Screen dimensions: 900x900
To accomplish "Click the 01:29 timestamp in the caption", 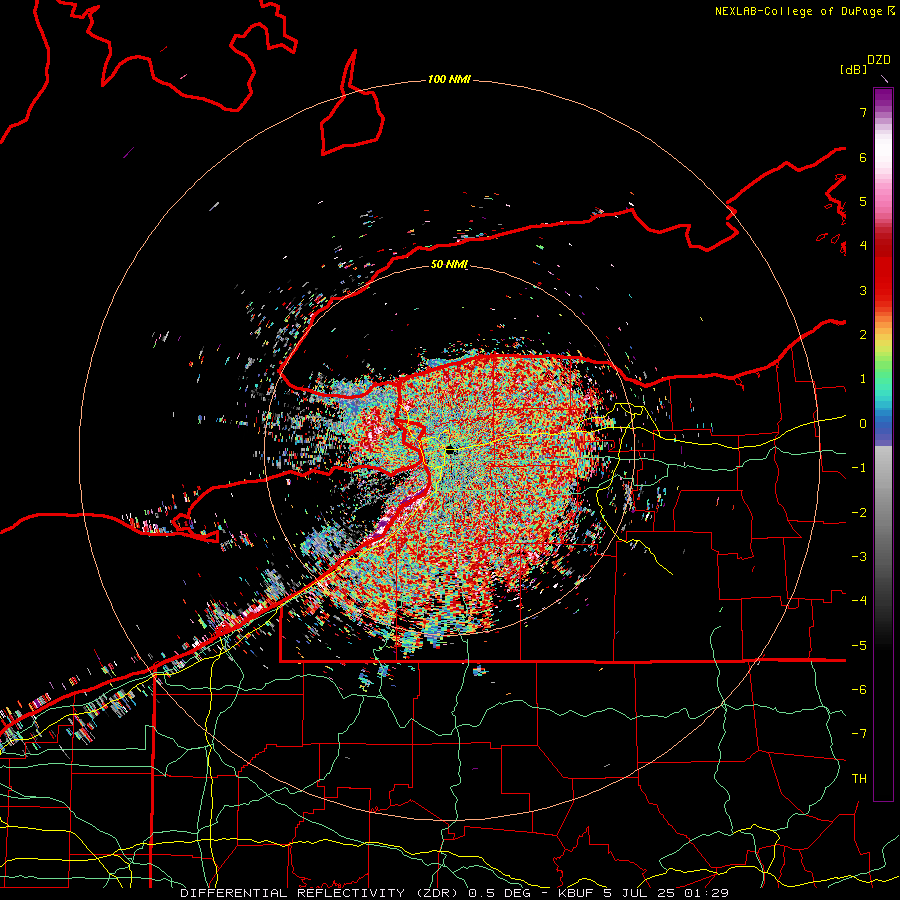I will 707,893.
